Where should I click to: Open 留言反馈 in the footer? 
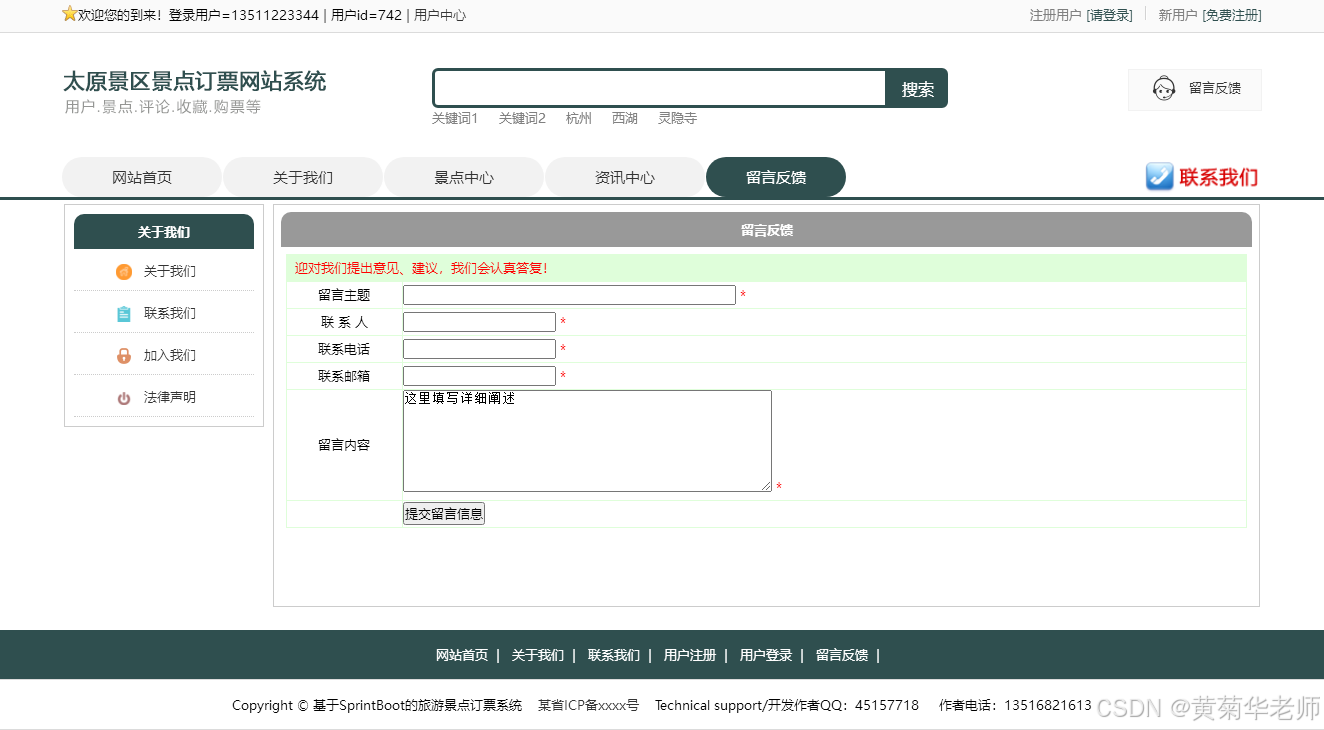pyautogui.click(x=842, y=656)
